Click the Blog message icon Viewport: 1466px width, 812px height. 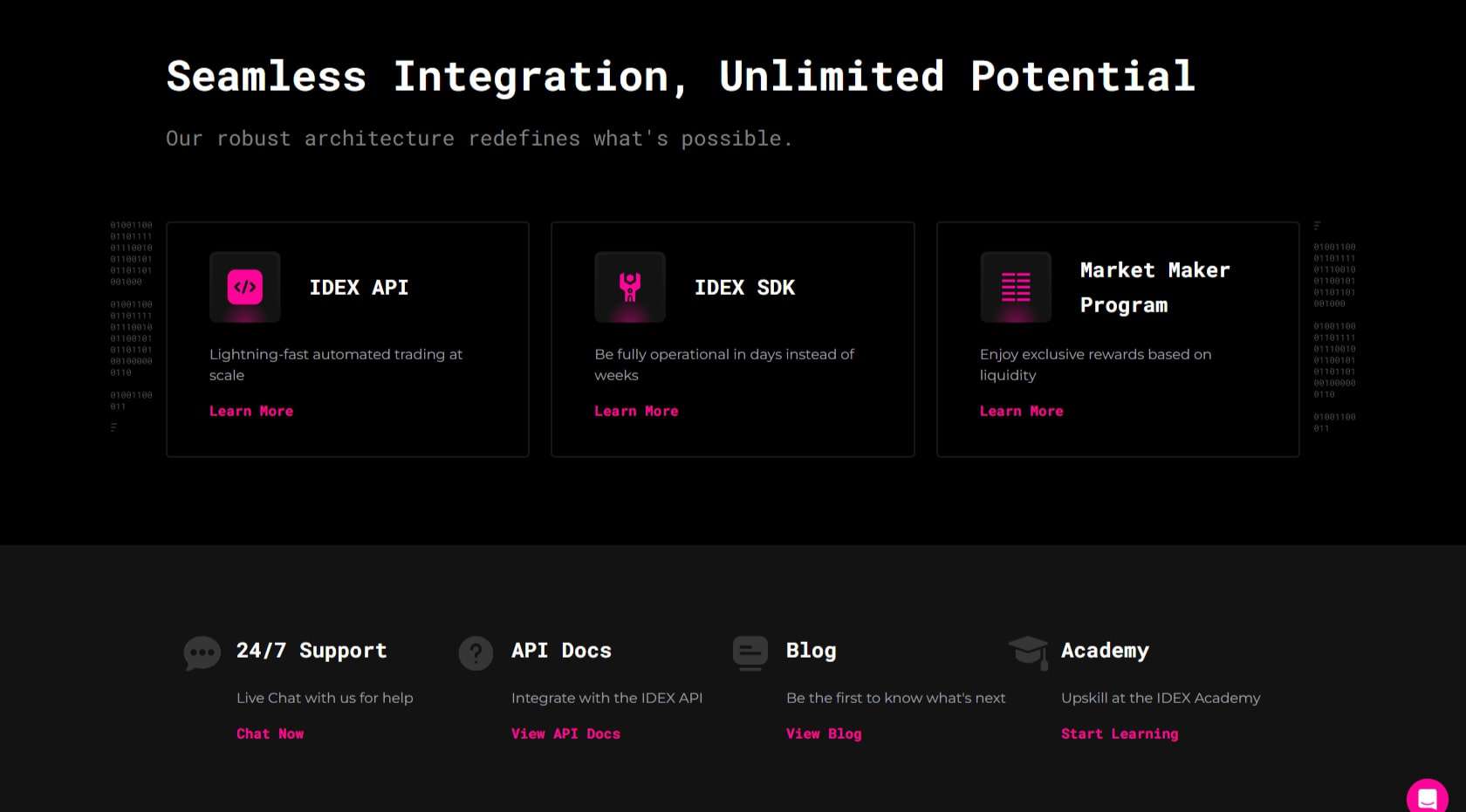(750, 652)
